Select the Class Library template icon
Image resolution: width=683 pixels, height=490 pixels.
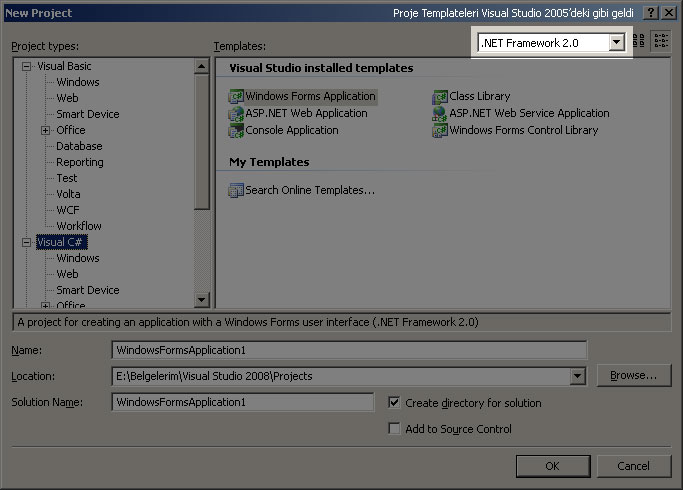440,97
